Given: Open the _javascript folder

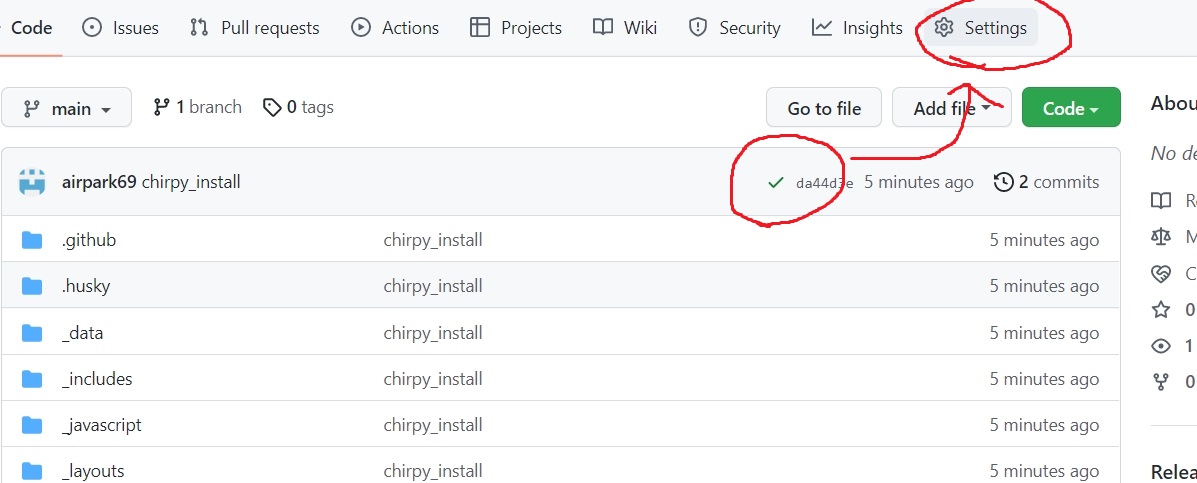Looking at the screenshot, I should coord(102,425).
